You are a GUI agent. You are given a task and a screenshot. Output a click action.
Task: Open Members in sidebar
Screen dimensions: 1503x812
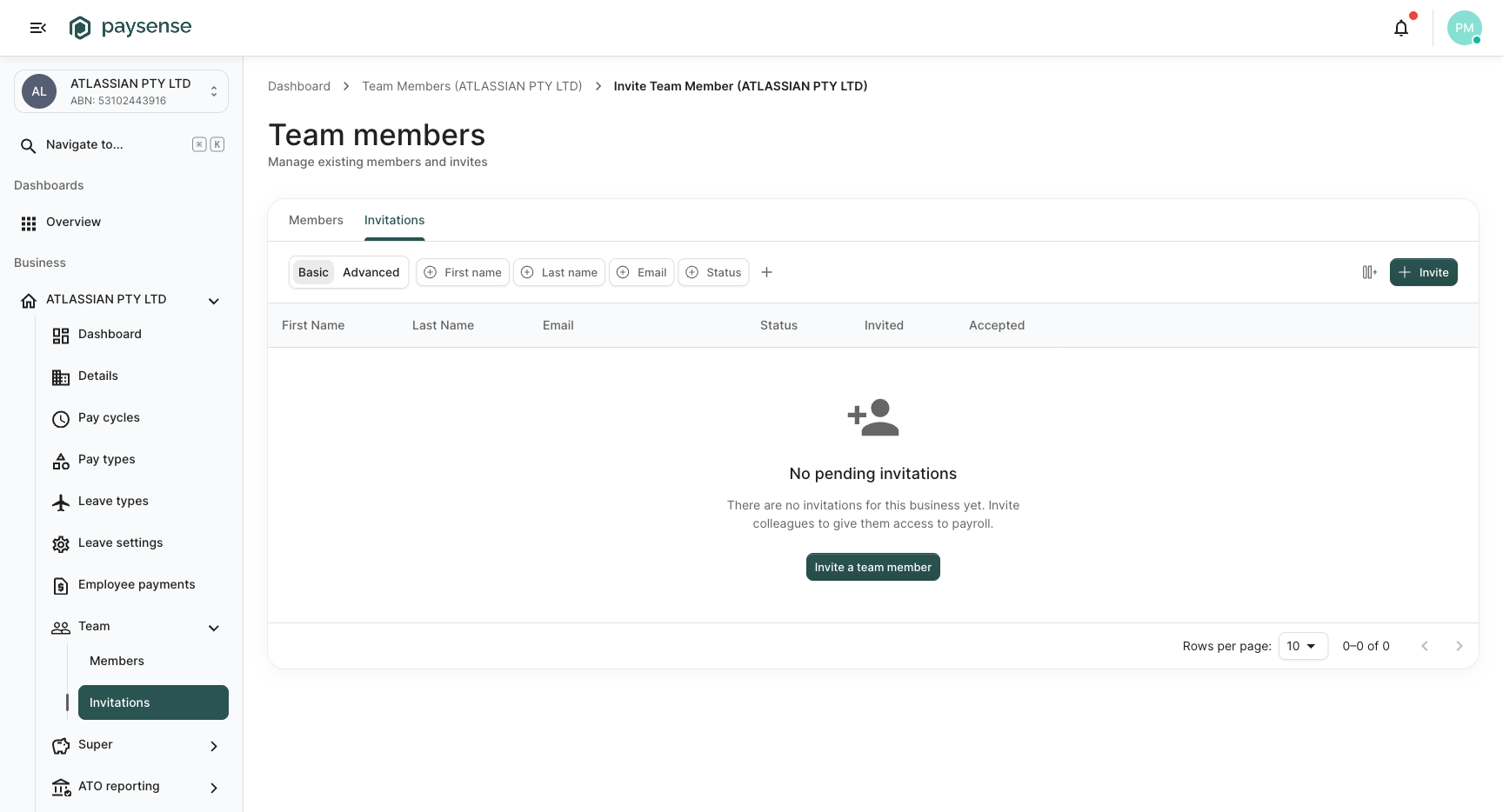click(x=153, y=661)
